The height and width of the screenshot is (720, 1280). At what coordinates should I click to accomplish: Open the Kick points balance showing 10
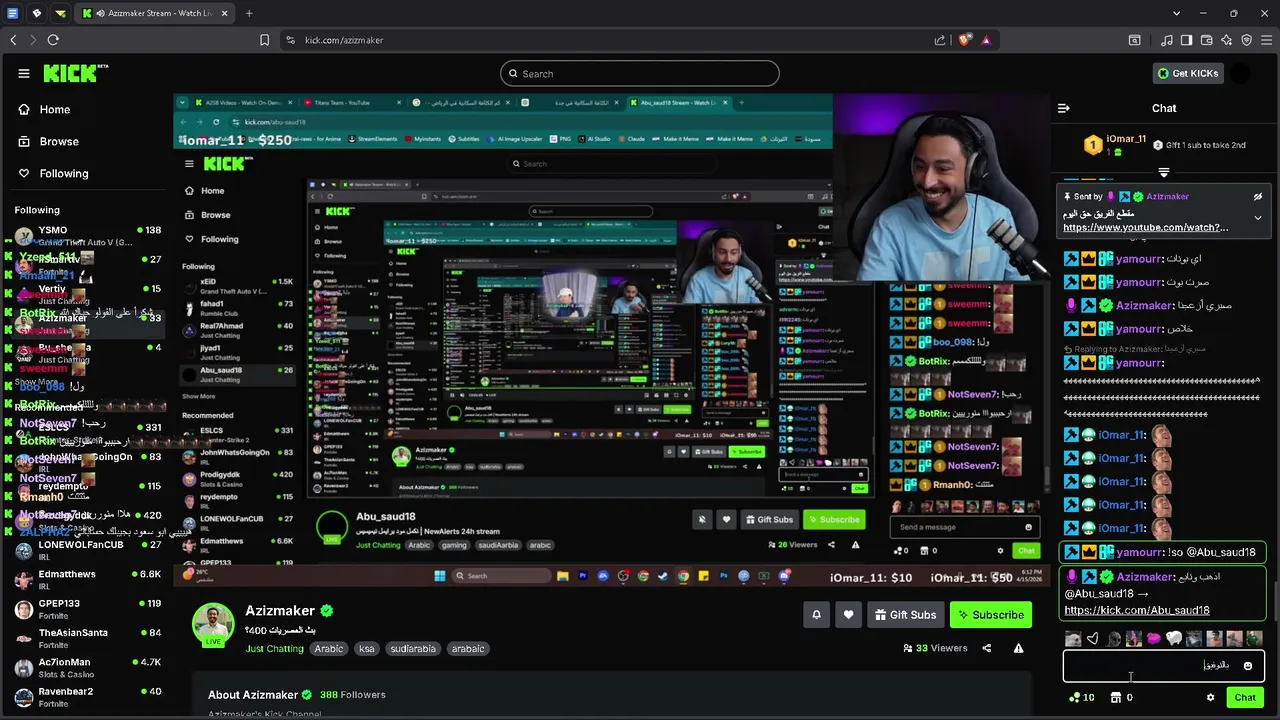pos(1082,697)
